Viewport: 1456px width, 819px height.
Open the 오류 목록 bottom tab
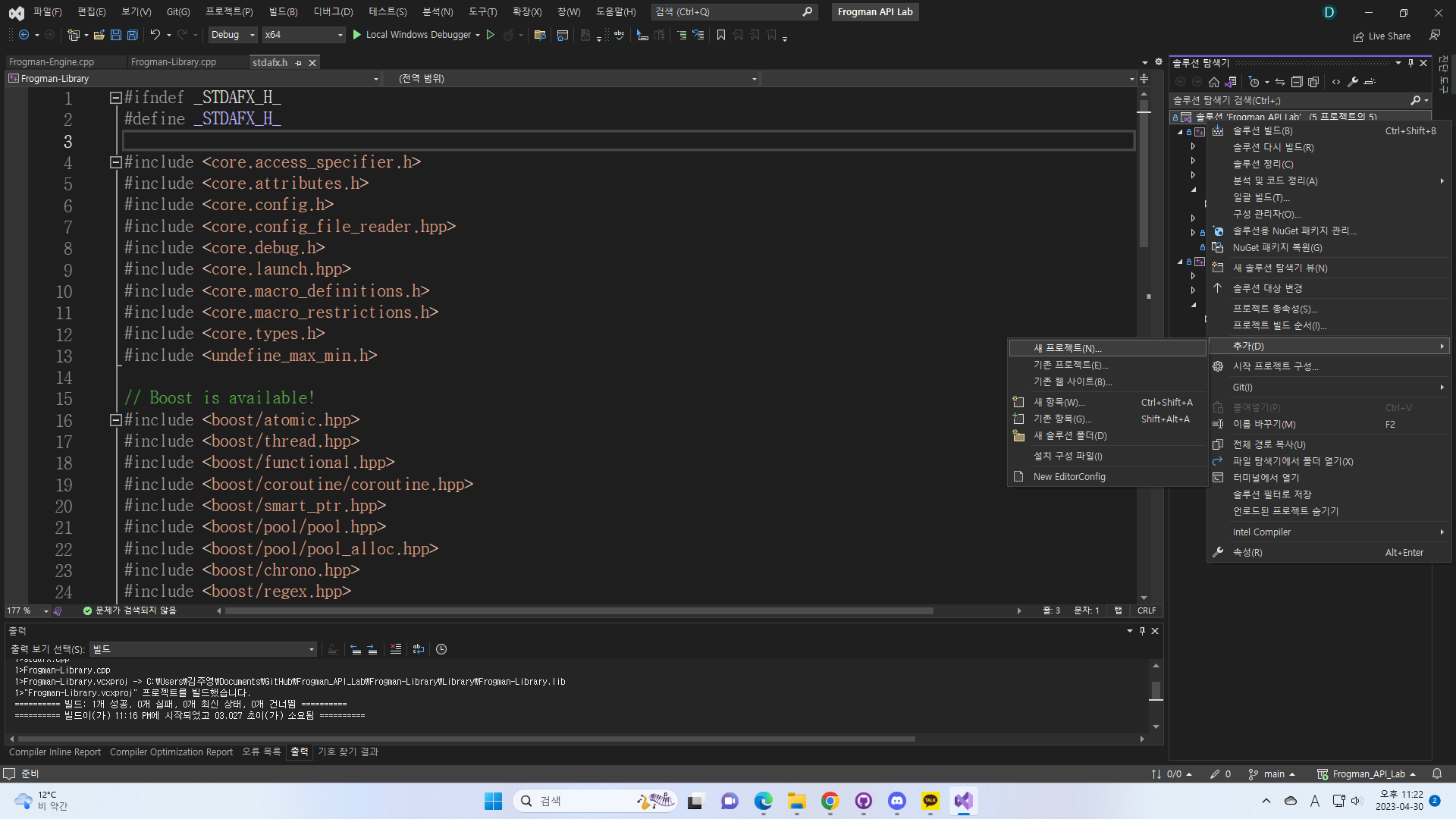click(x=261, y=752)
